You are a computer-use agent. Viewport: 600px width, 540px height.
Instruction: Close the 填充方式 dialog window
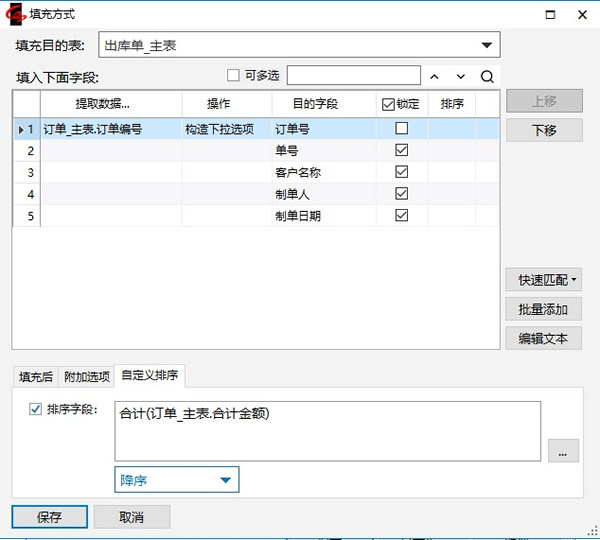point(582,15)
